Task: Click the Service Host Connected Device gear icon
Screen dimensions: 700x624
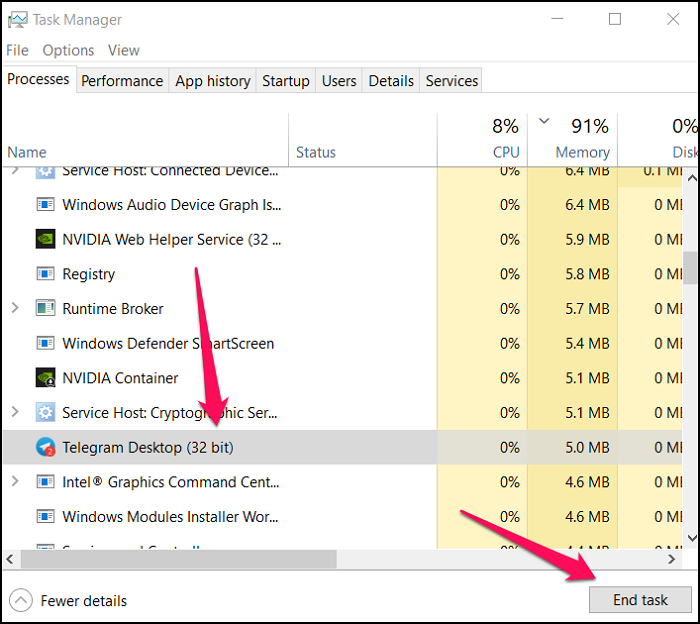Action: point(45,172)
